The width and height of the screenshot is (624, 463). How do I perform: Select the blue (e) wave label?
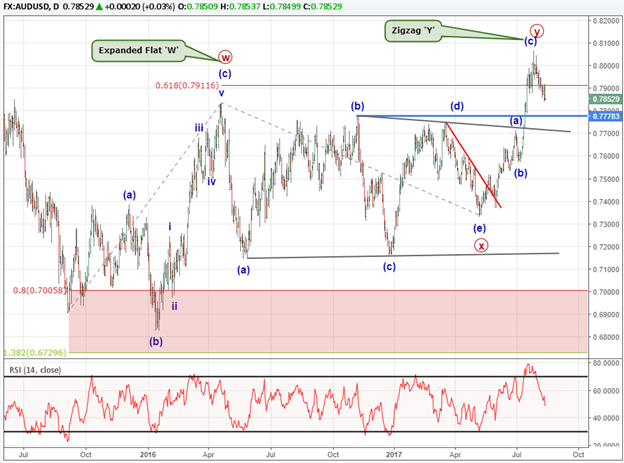479,228
